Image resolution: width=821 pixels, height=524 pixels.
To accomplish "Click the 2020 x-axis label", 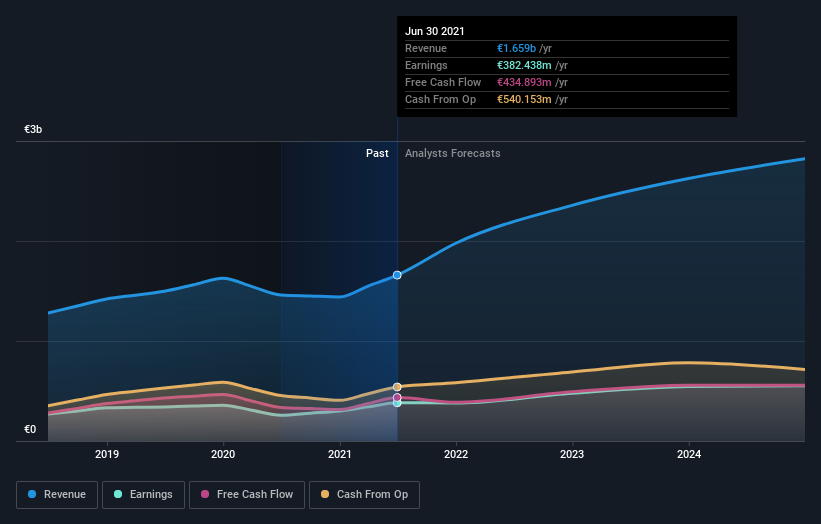I will [x=223, y=454].
